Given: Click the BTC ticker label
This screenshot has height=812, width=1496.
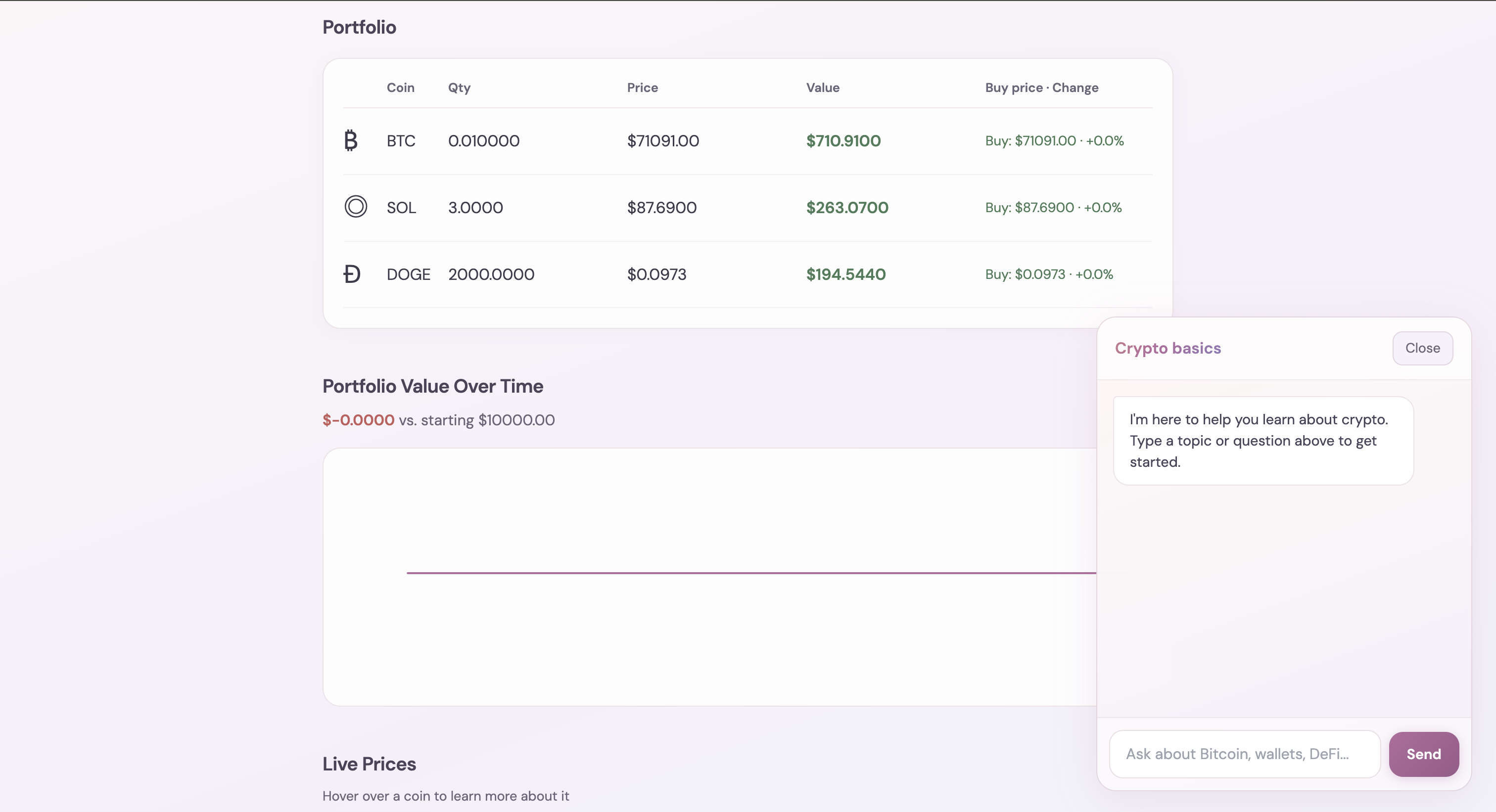Looking at the screenshot, I should pyautogui.click(x=401, y=141).
